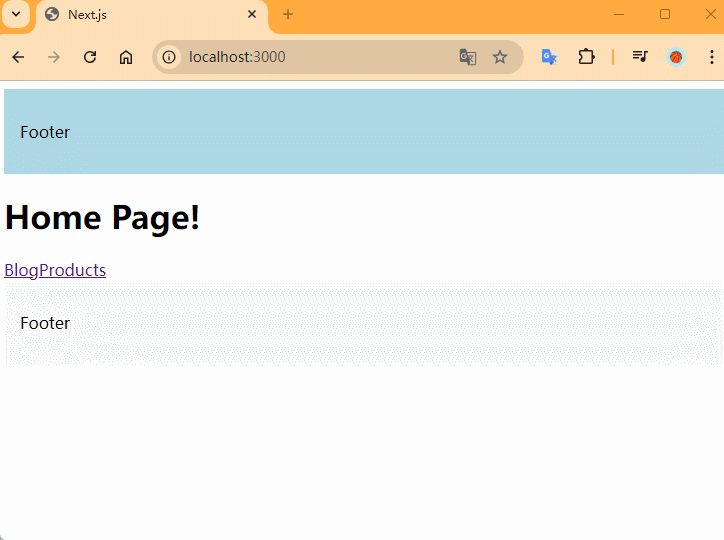Screen dimensions: 724x540
Task: Open Chrome's three-dot menu
Action: tap(711, 57)
